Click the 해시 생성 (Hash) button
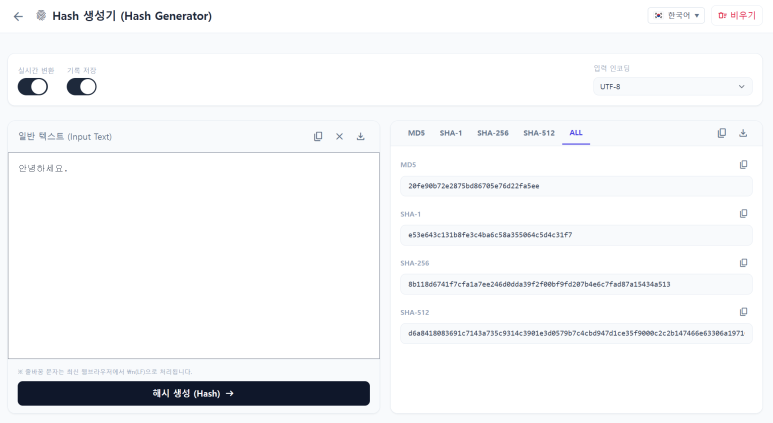The image size is (773, 423). coord(194,393)
